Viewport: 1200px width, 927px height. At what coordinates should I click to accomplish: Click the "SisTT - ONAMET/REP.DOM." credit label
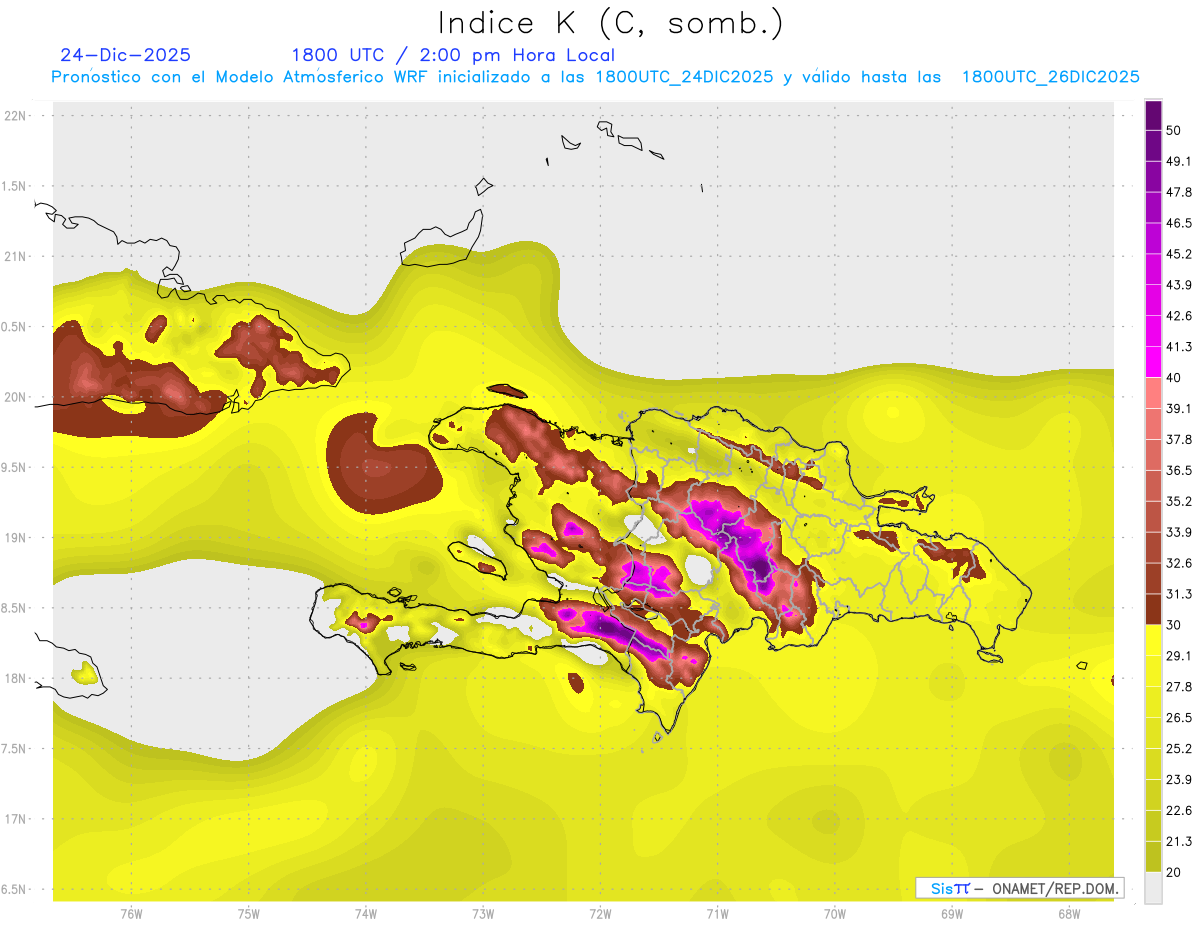1019,888
